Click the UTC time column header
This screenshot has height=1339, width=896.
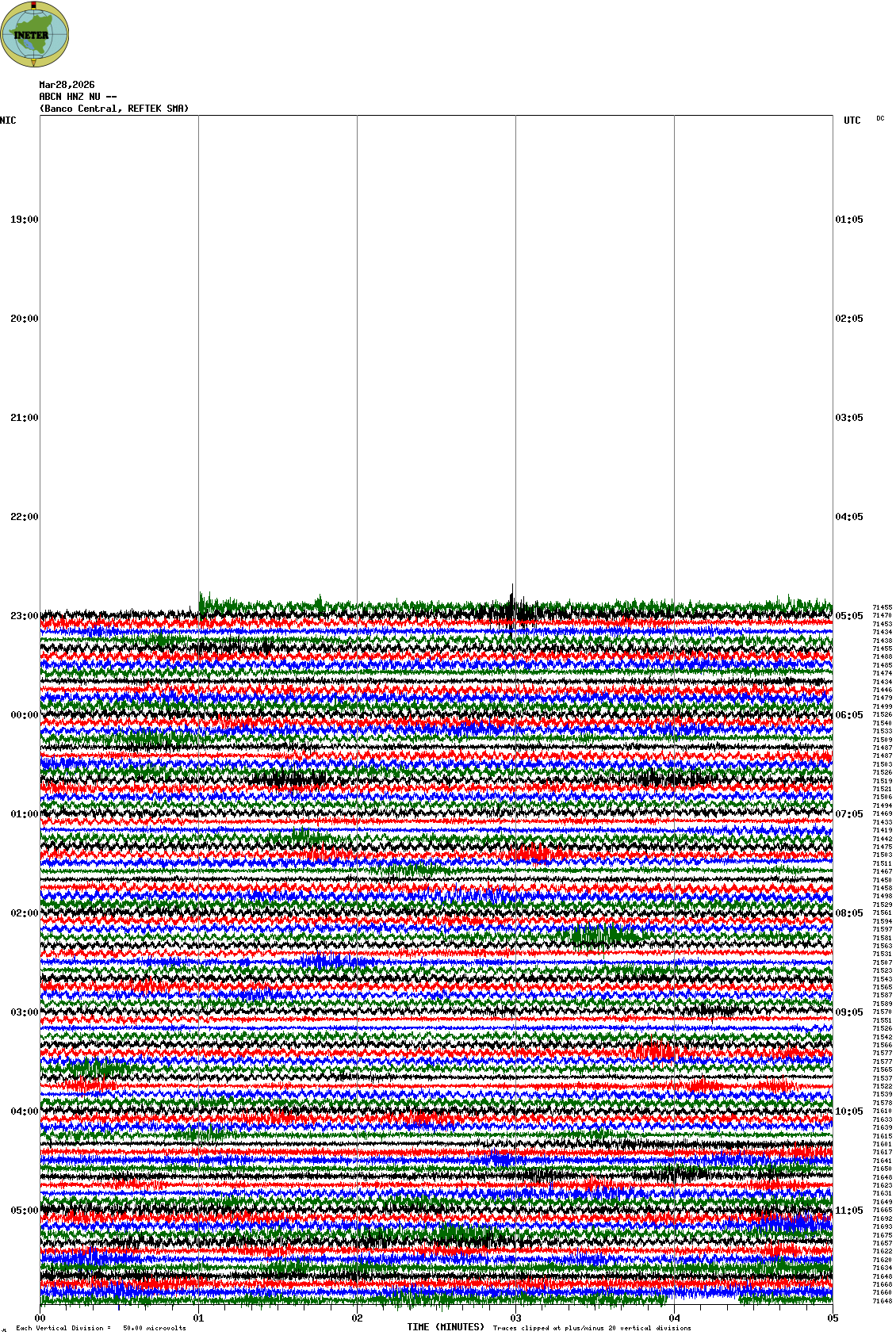tap(852, 121)
